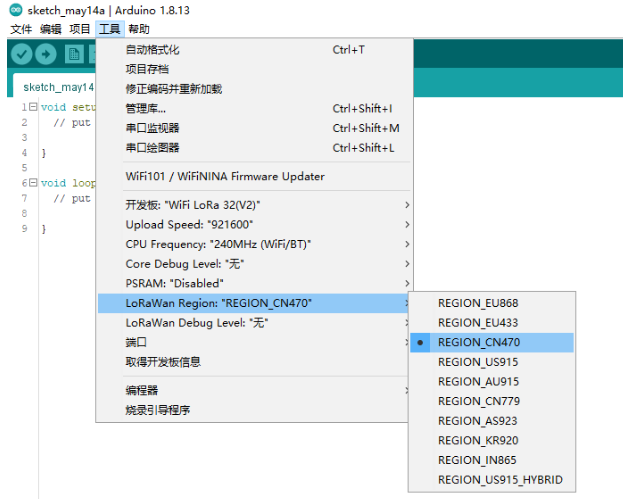623x499 pixels.
Task: Select REGION_EU433 region option
Action: (x=492, y=323)
